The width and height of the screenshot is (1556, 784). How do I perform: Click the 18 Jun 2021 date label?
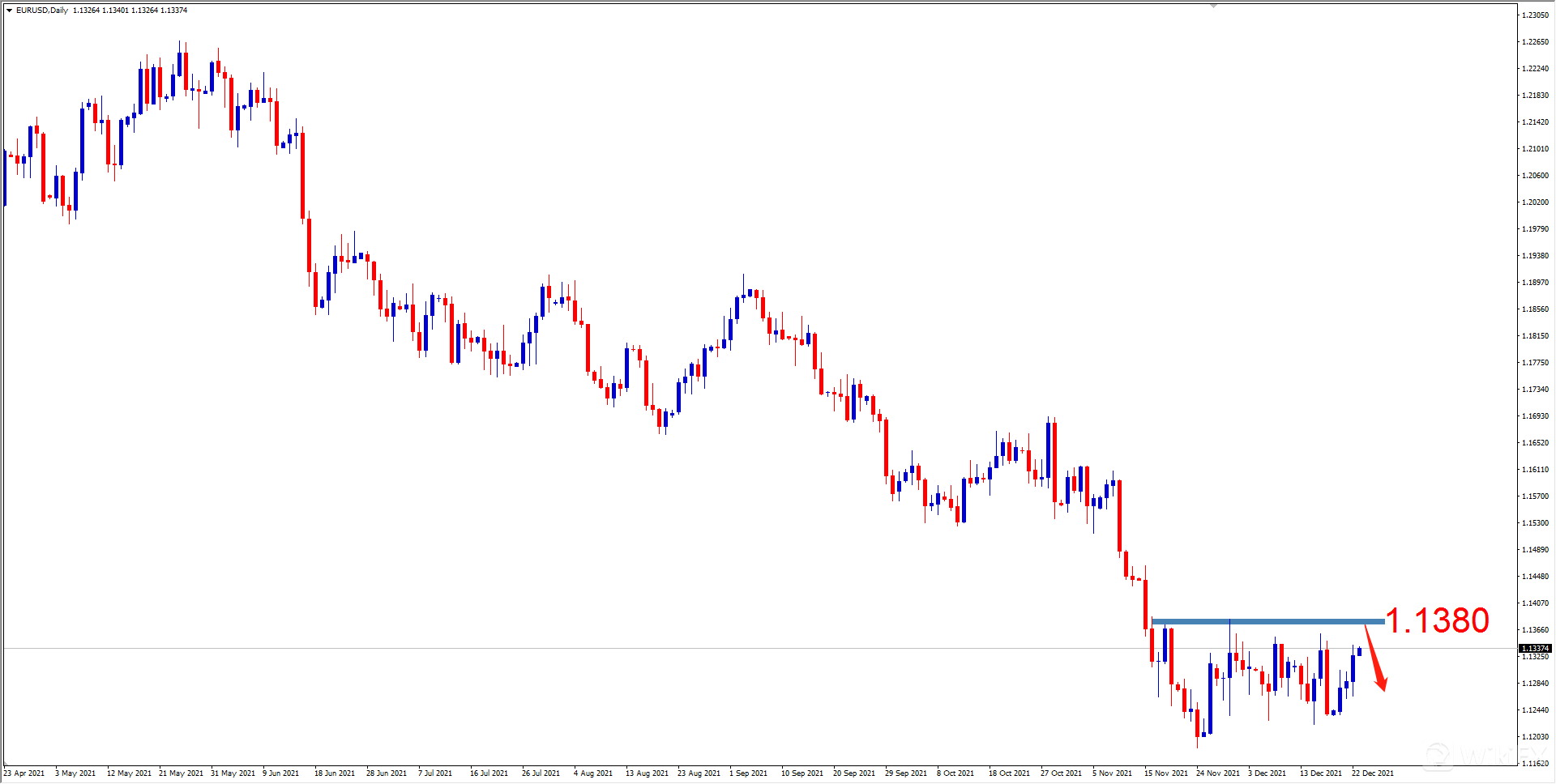pyautogui.click(x=334, y=773)
